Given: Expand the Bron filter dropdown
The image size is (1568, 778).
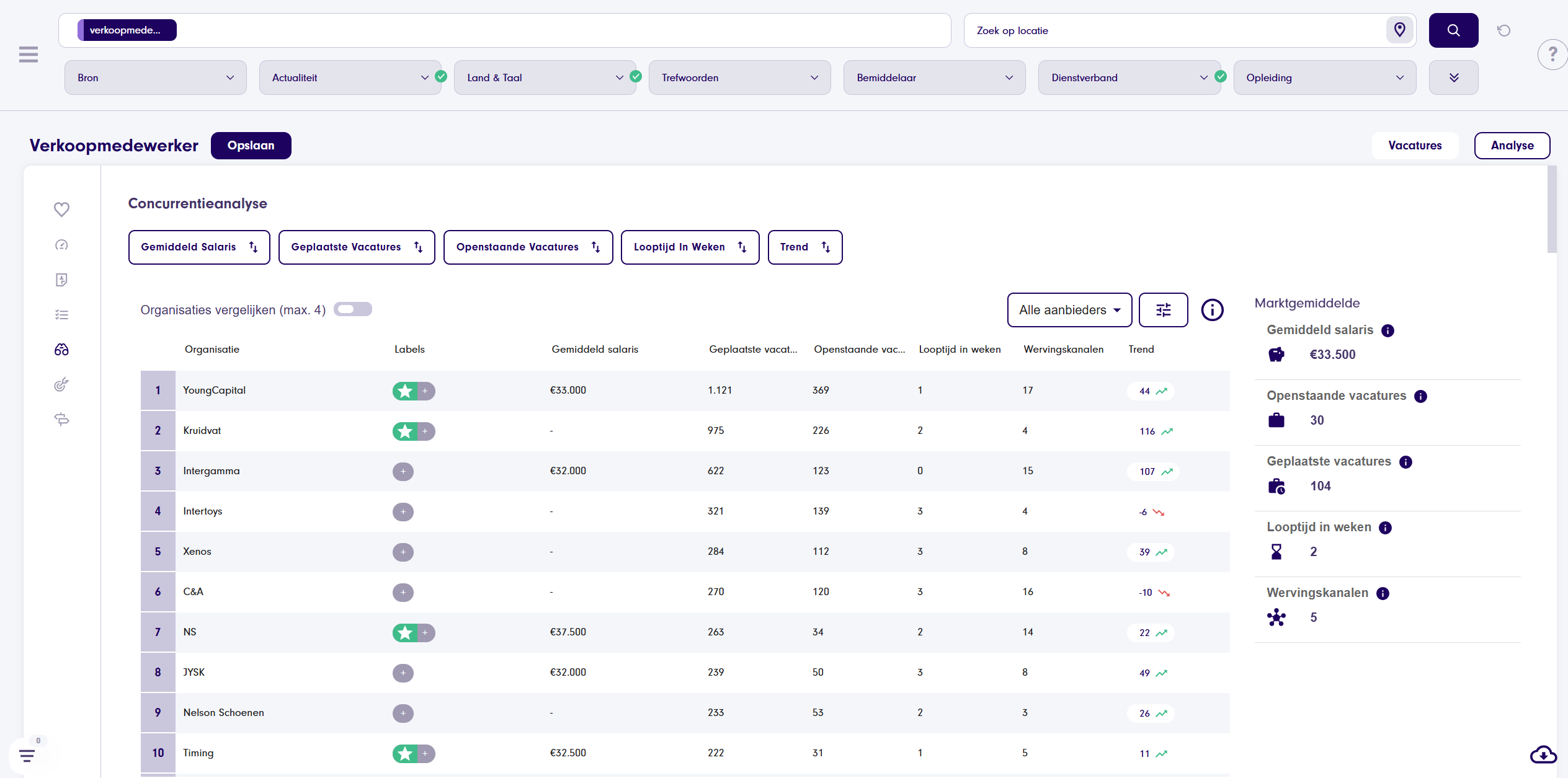Looking at the screenshot, I should (x=155, y=77).
